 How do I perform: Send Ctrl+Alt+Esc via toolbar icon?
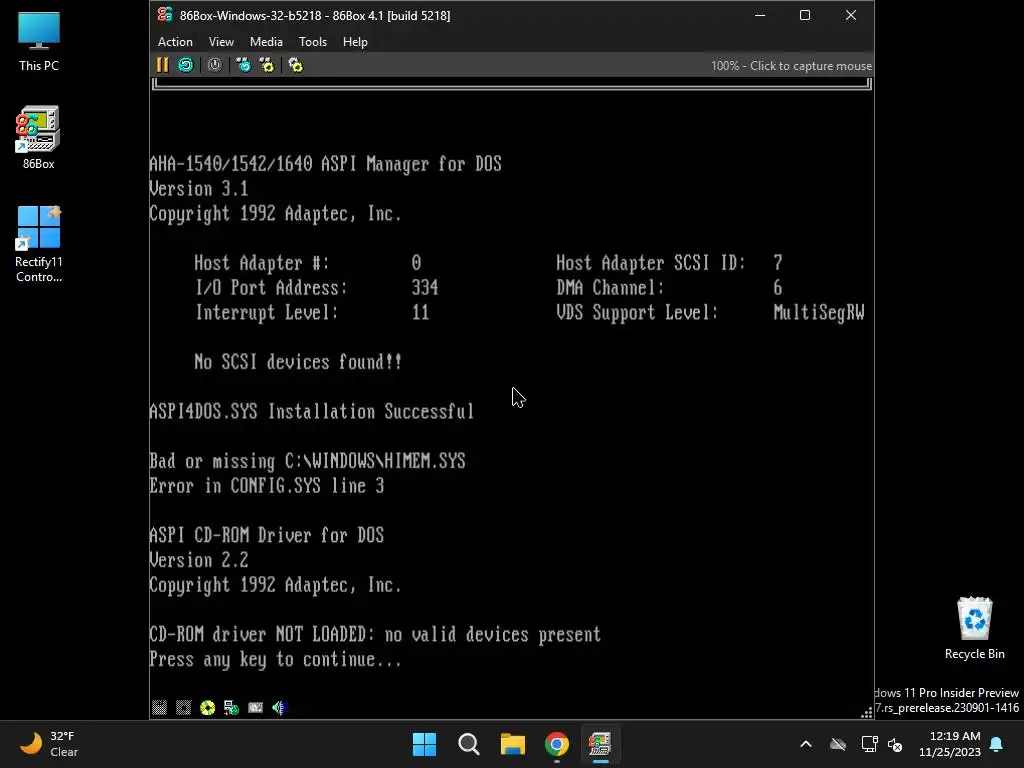point(266,65)
